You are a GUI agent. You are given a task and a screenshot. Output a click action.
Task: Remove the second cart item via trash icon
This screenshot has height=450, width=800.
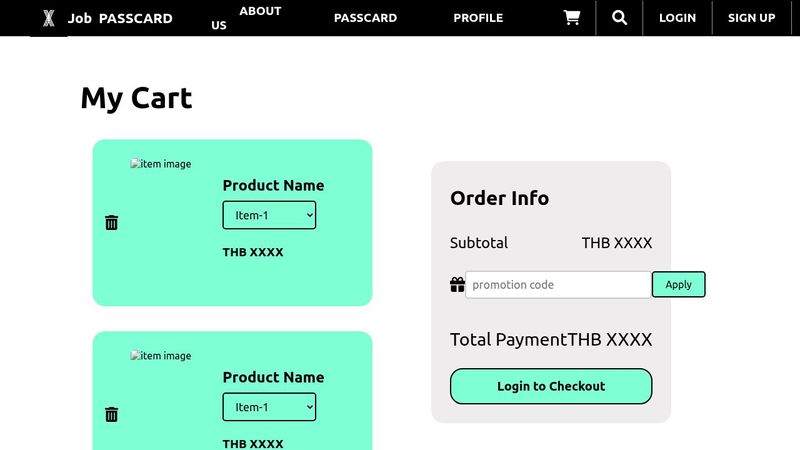(112, 414)
